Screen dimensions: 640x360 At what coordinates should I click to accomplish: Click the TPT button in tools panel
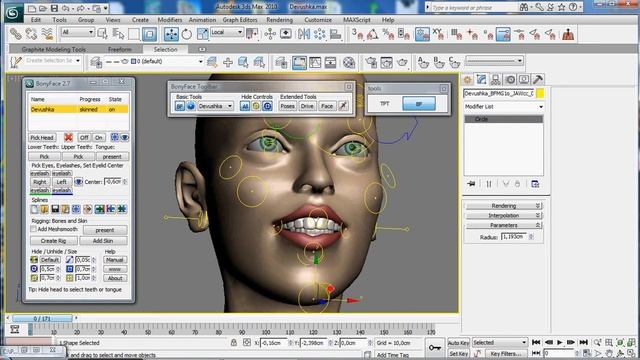coord(384,104)
